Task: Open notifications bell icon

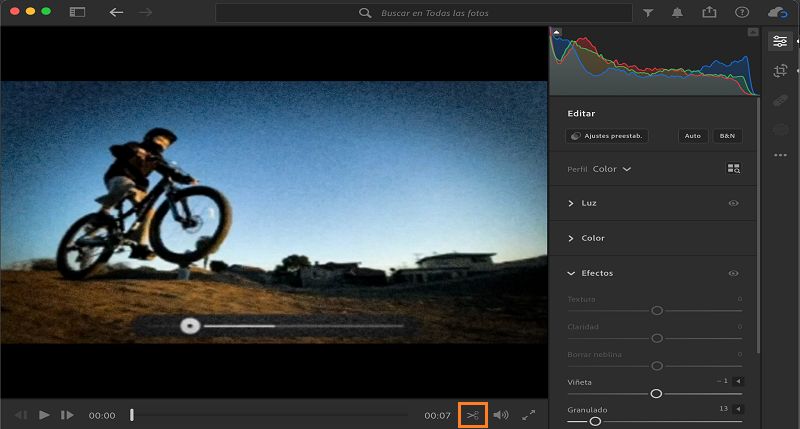Action: [677, 13]
